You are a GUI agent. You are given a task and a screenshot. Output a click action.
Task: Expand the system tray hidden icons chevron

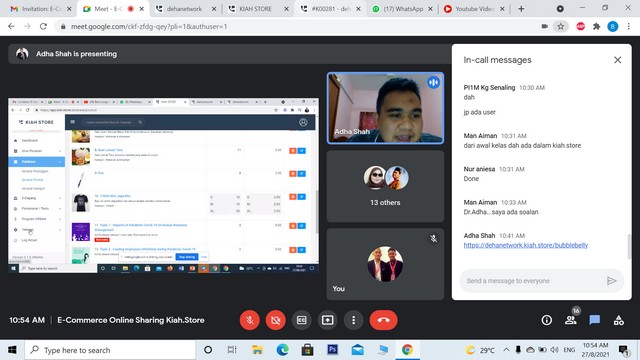click(506, 350)
